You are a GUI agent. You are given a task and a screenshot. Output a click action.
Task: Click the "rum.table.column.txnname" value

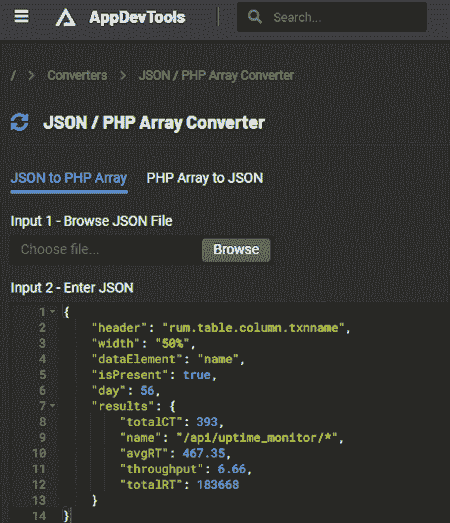click(x=253, y=328)
